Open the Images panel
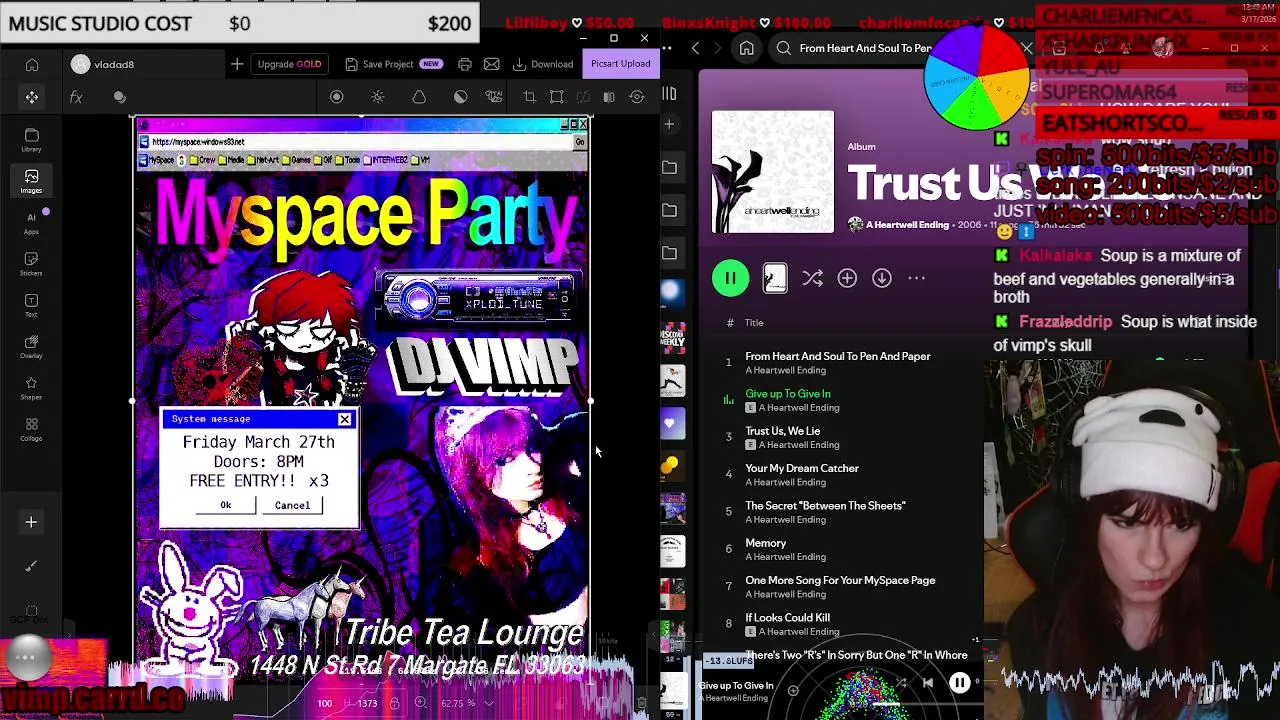This screenshot has height=720, width=1280. (31, 180)
